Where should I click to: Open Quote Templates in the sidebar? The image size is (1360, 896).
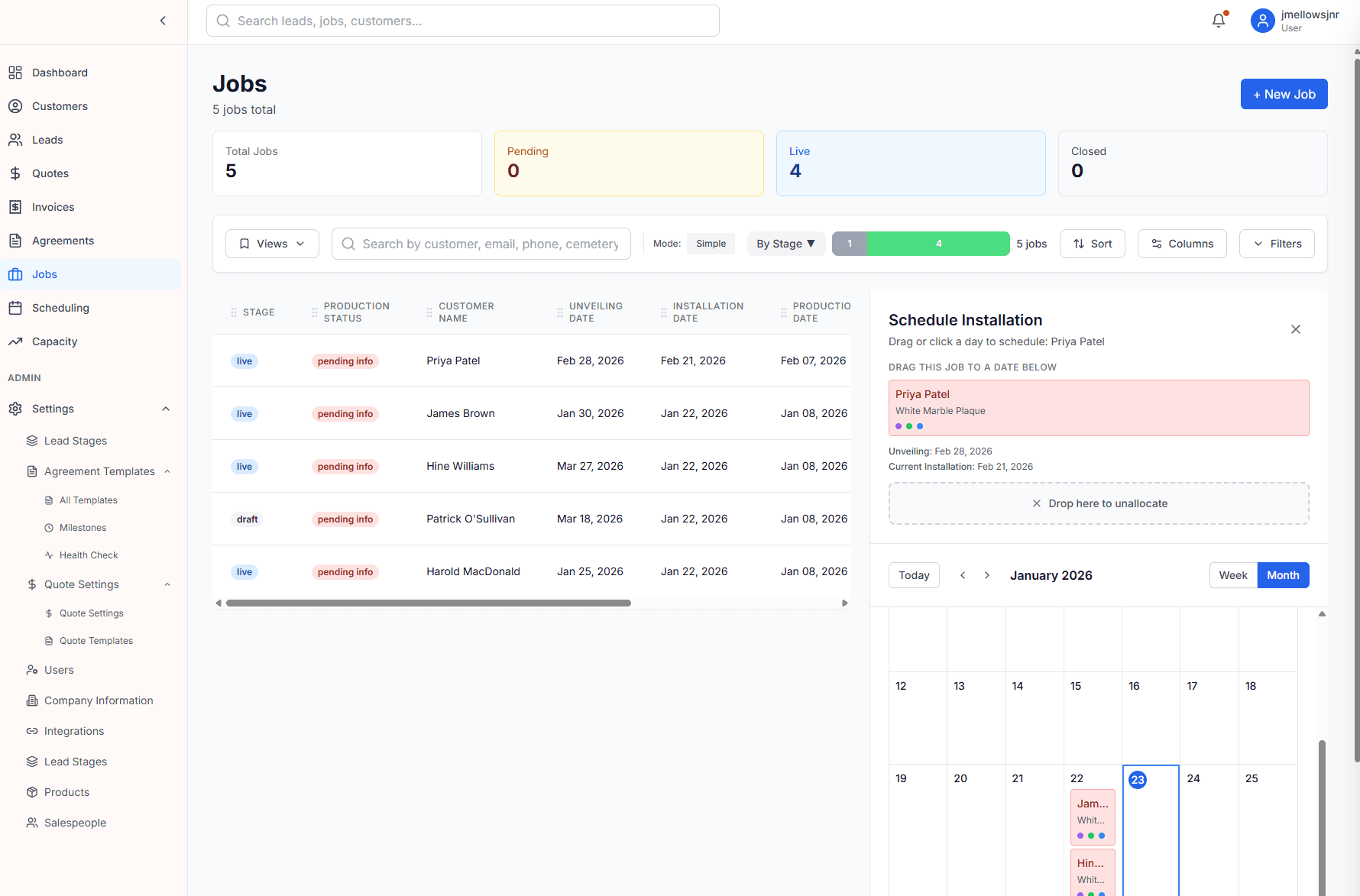tap(96, 640)
